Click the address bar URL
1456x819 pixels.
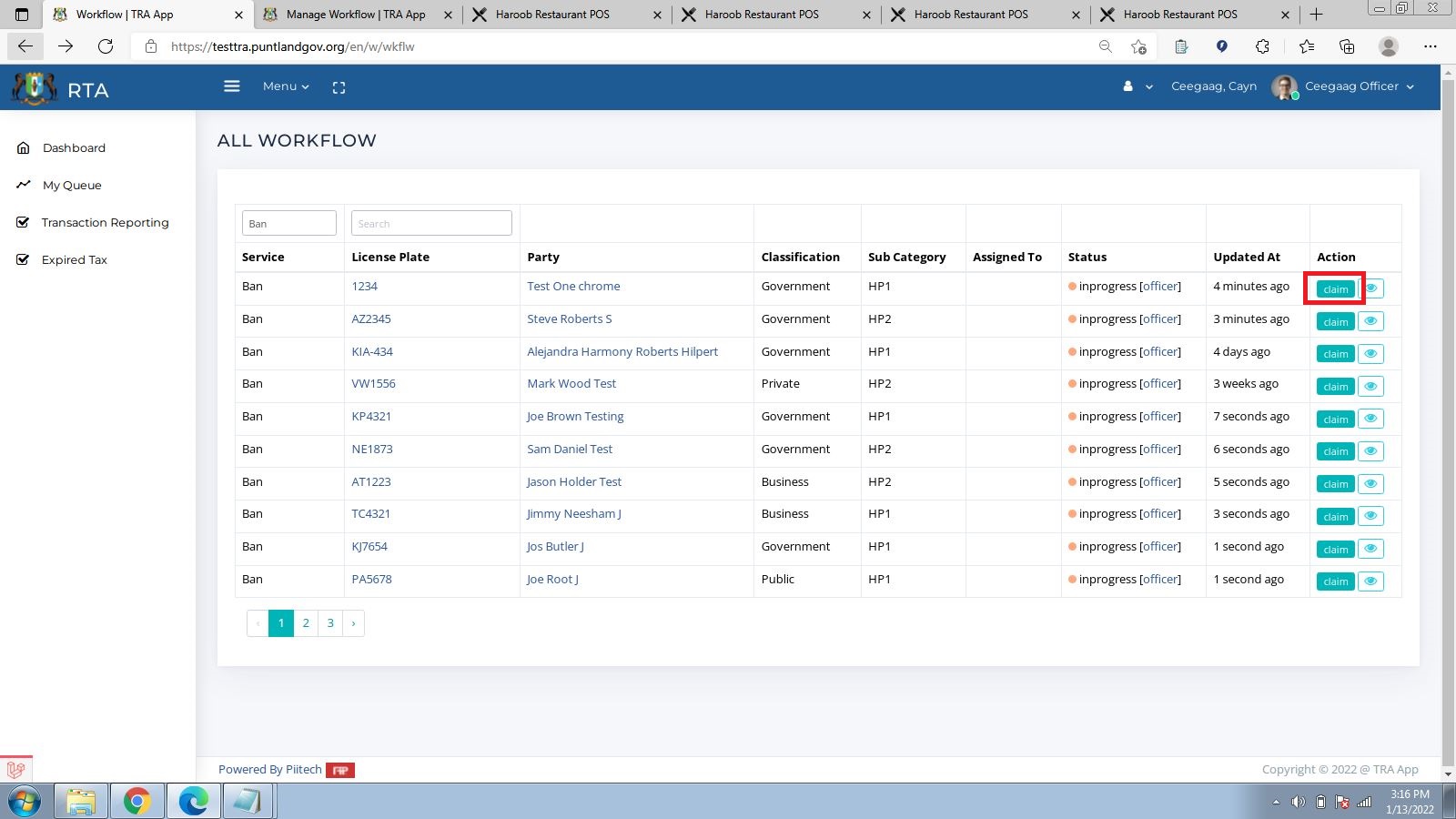tap(292, 46)
